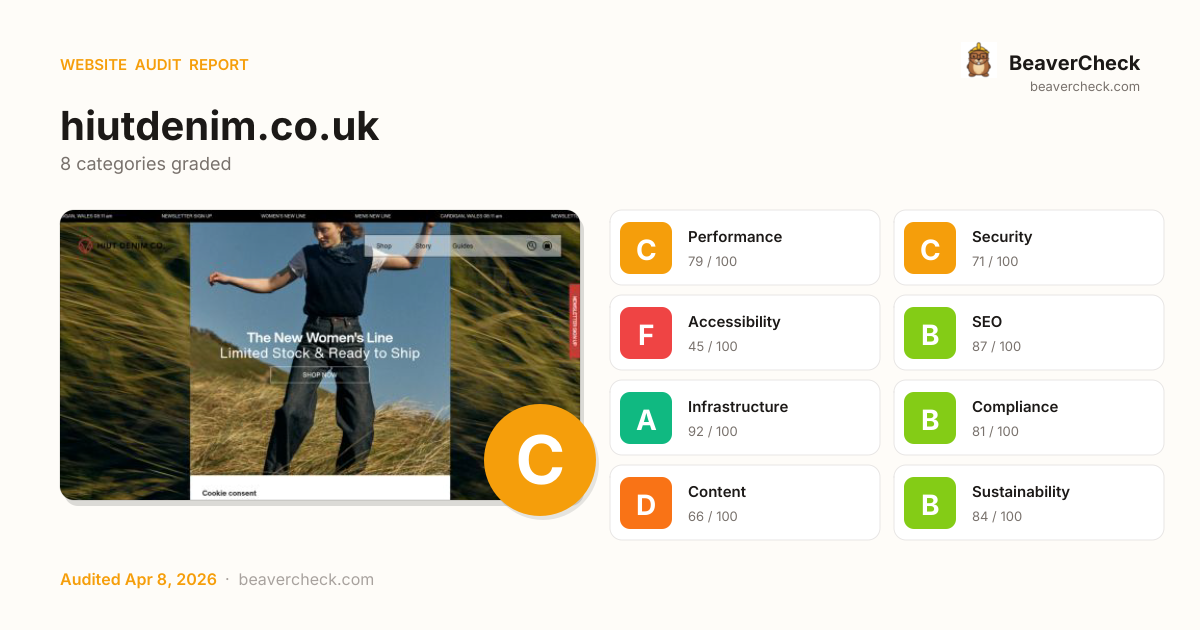Click the hiutdenim.co.uk domain heading

point(220,126)
